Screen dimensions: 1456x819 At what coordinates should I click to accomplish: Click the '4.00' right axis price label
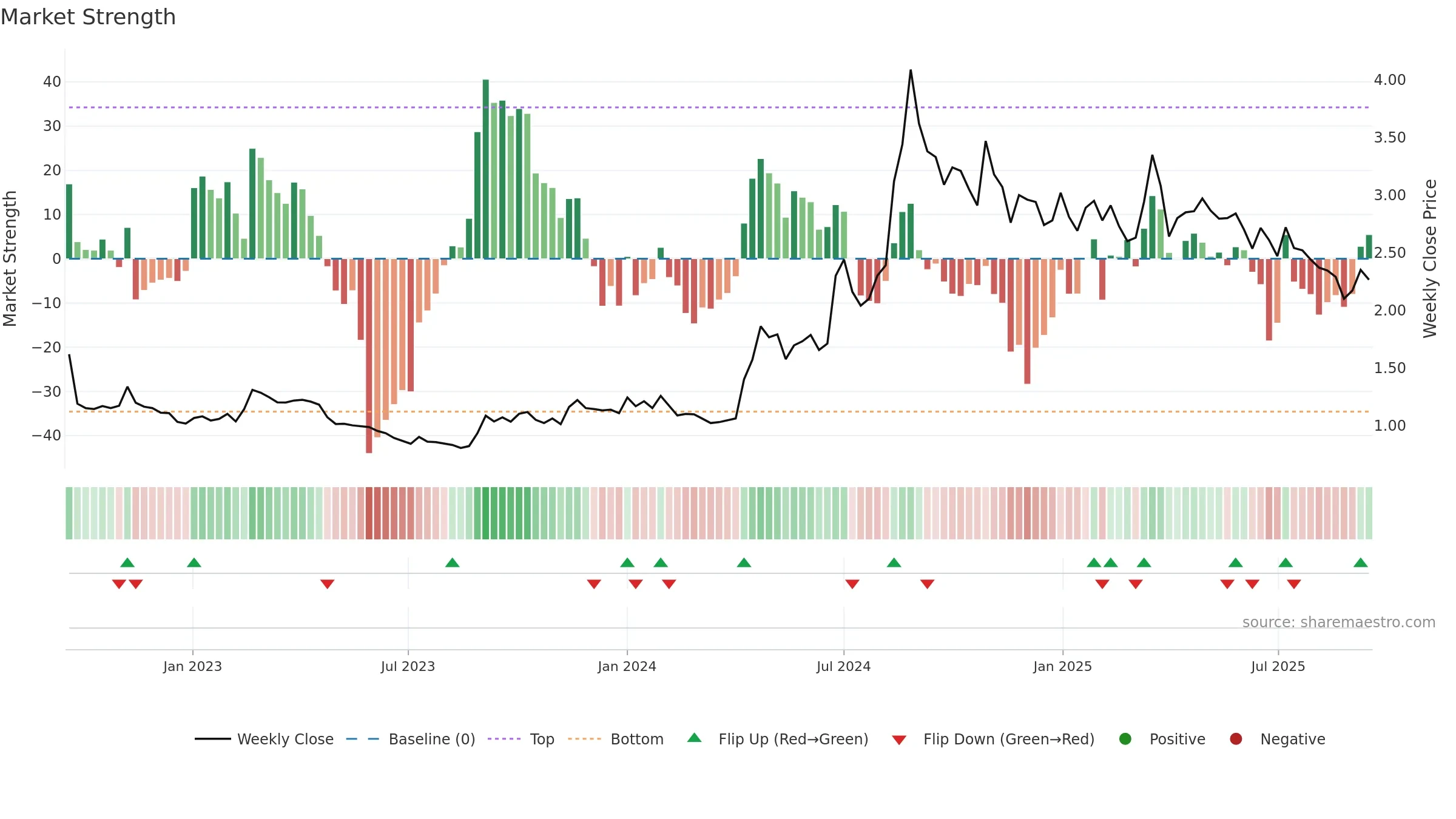click(x=1390, y=80)
